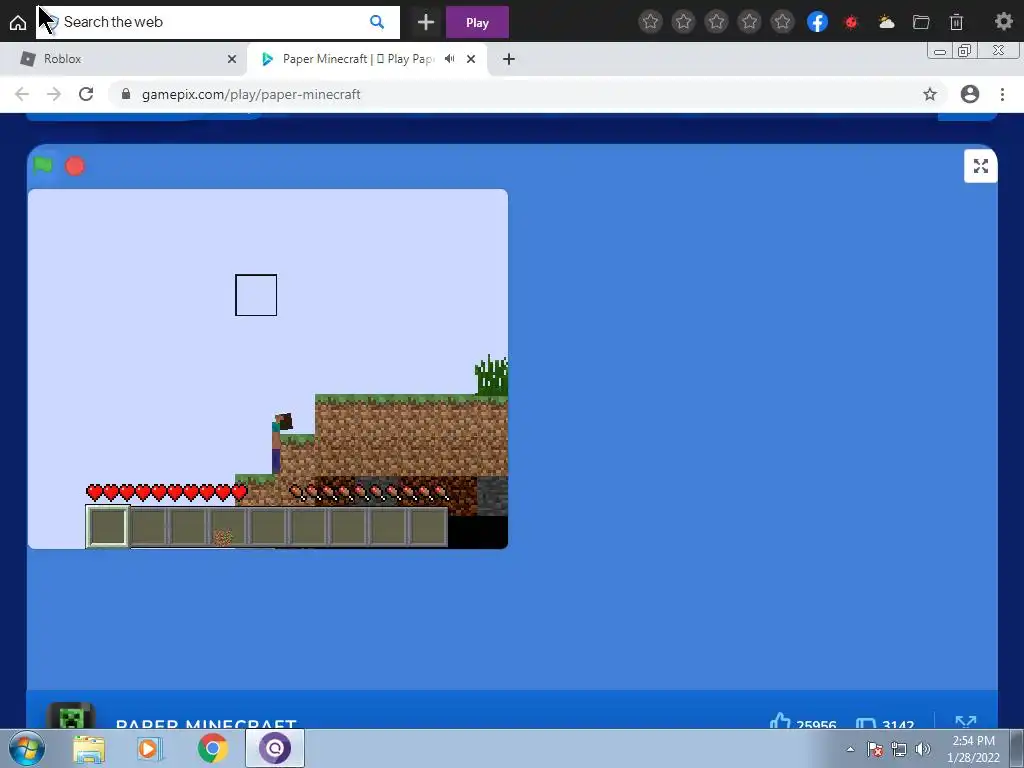Select the first hotbar inventory slot

click(108, 526)
